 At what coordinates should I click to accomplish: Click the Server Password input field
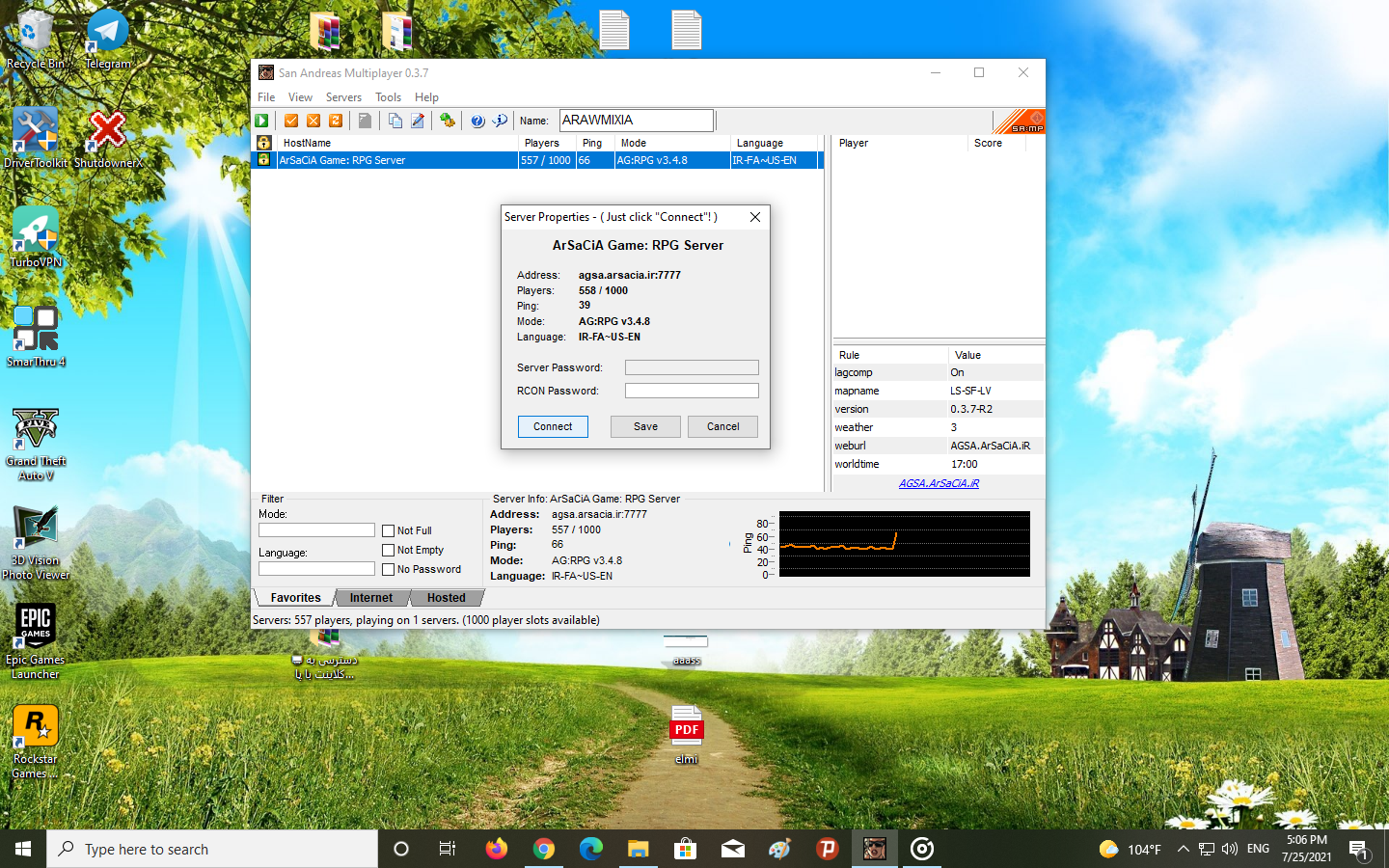tap(692, 367)
